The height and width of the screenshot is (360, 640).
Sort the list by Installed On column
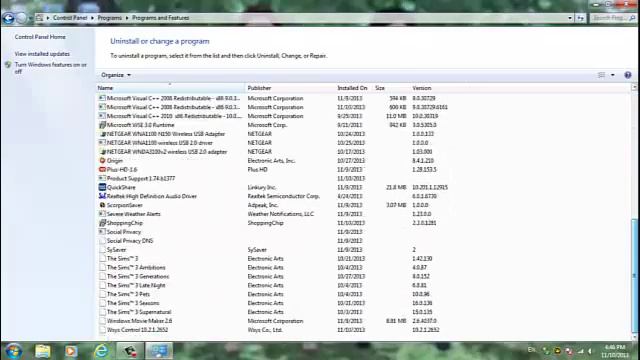coord(354,88)
